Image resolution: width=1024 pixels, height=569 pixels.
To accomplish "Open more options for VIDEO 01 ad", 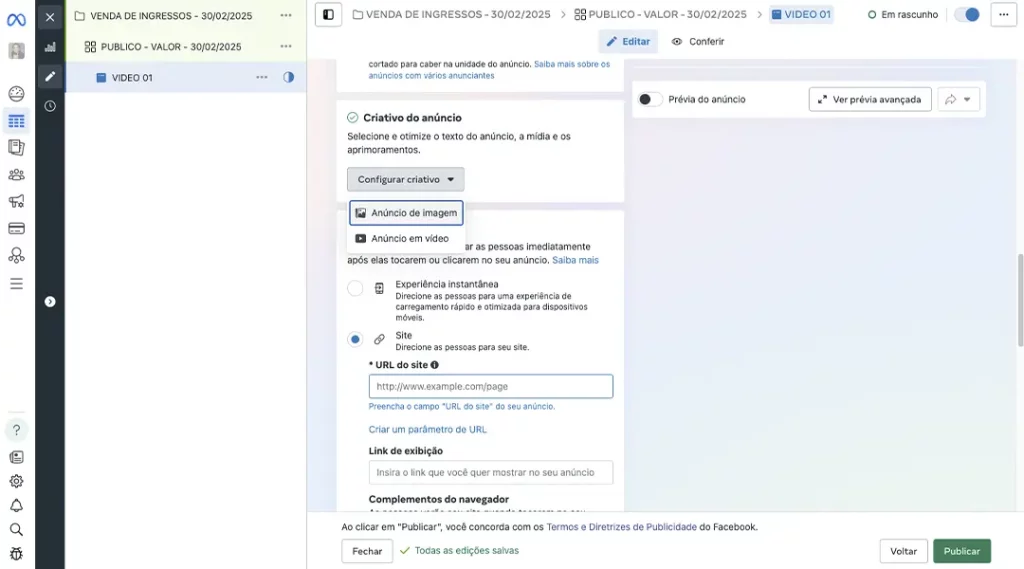I will point(262,77).
